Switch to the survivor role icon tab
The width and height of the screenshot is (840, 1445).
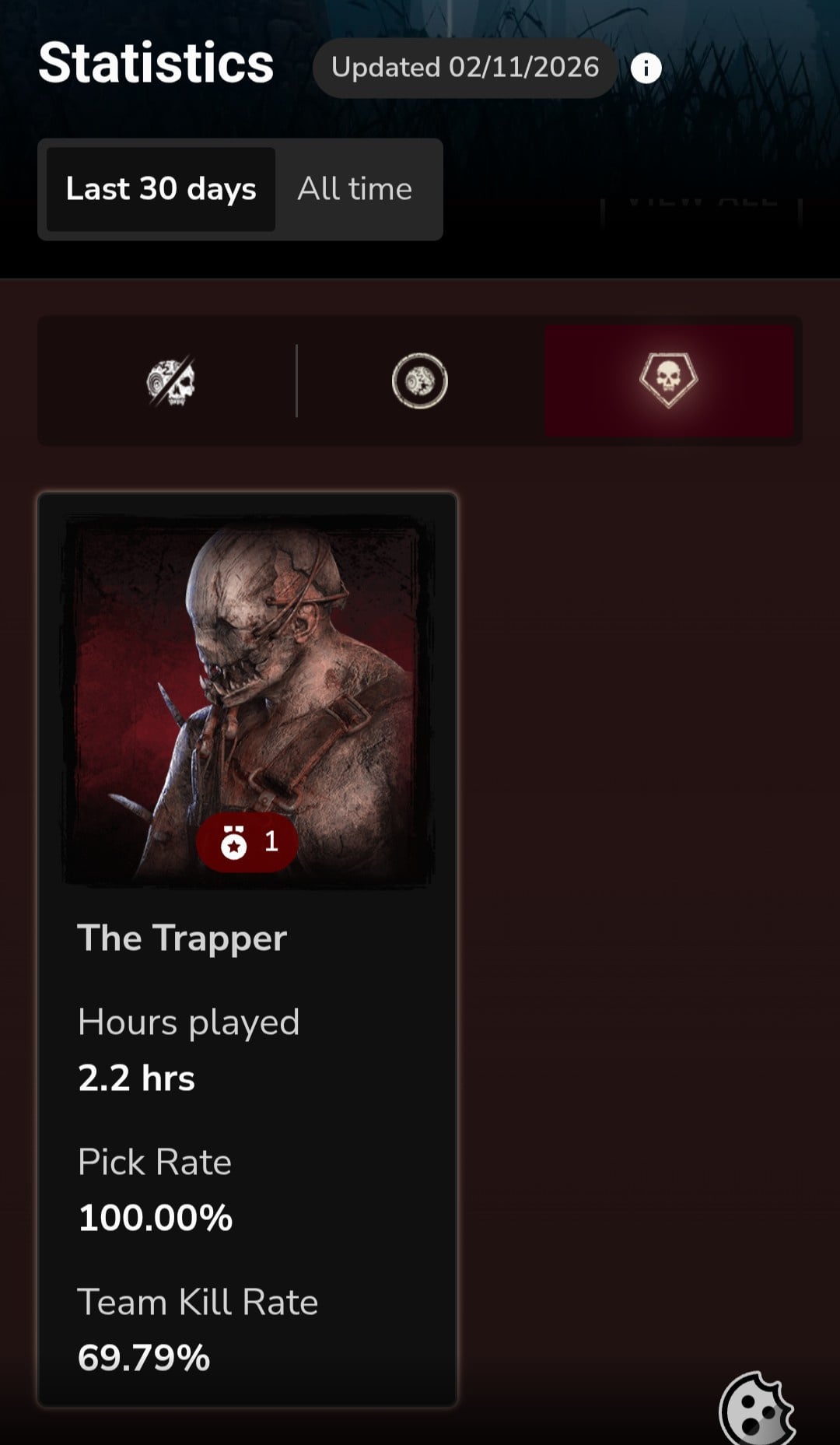(x=420, y=381)
